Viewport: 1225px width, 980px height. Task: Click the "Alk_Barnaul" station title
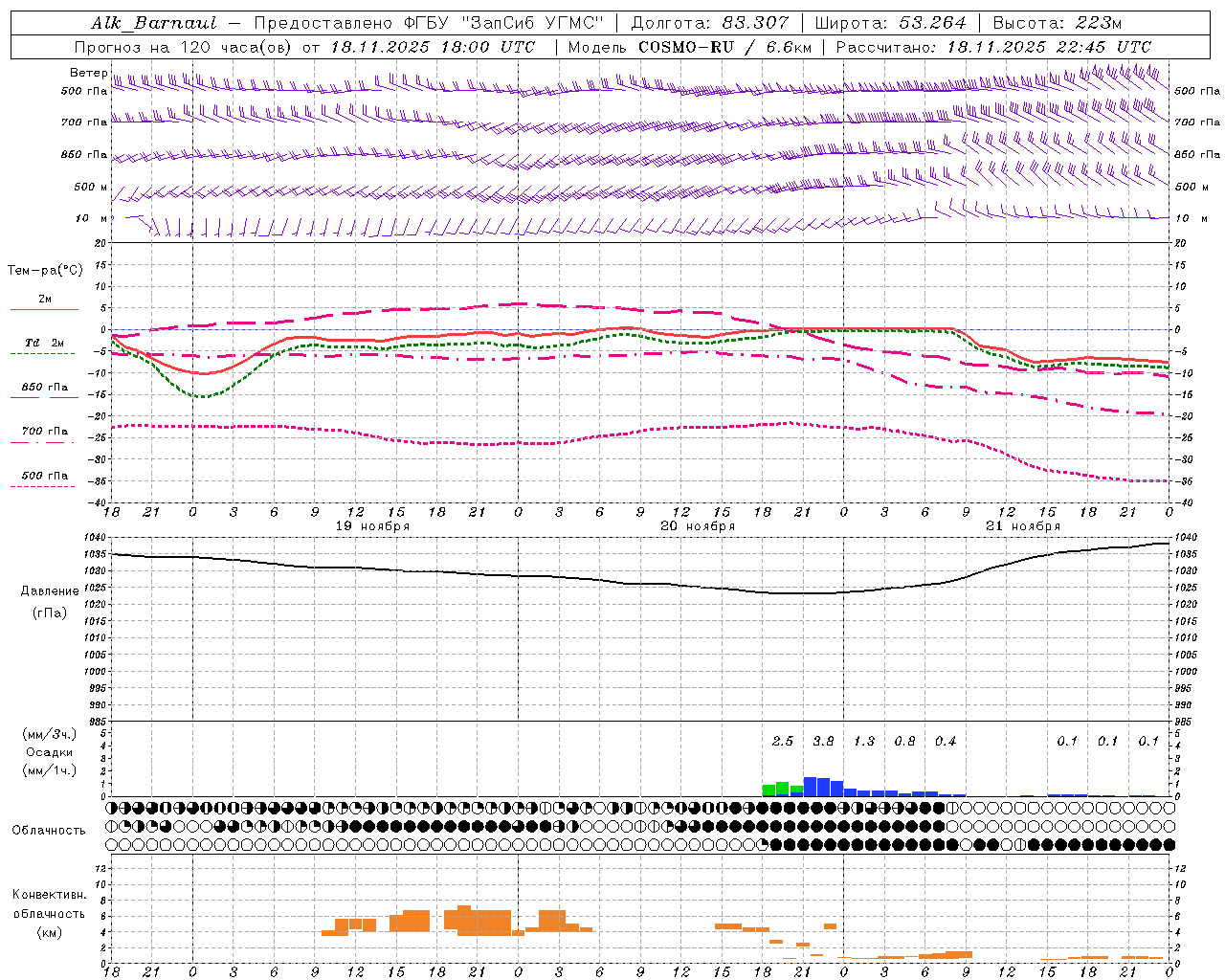point(154,23)
